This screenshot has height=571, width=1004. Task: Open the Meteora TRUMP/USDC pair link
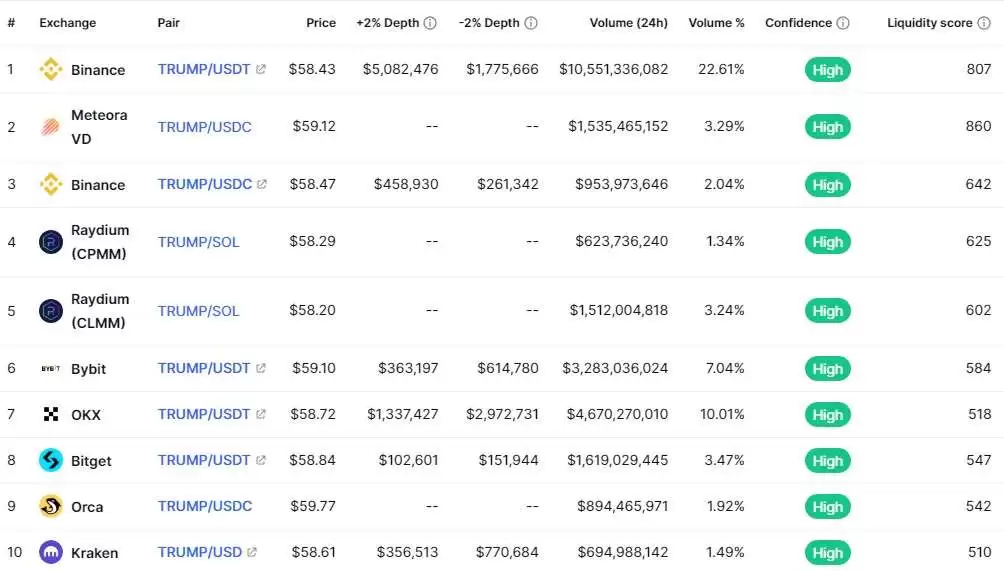[204, 127]
